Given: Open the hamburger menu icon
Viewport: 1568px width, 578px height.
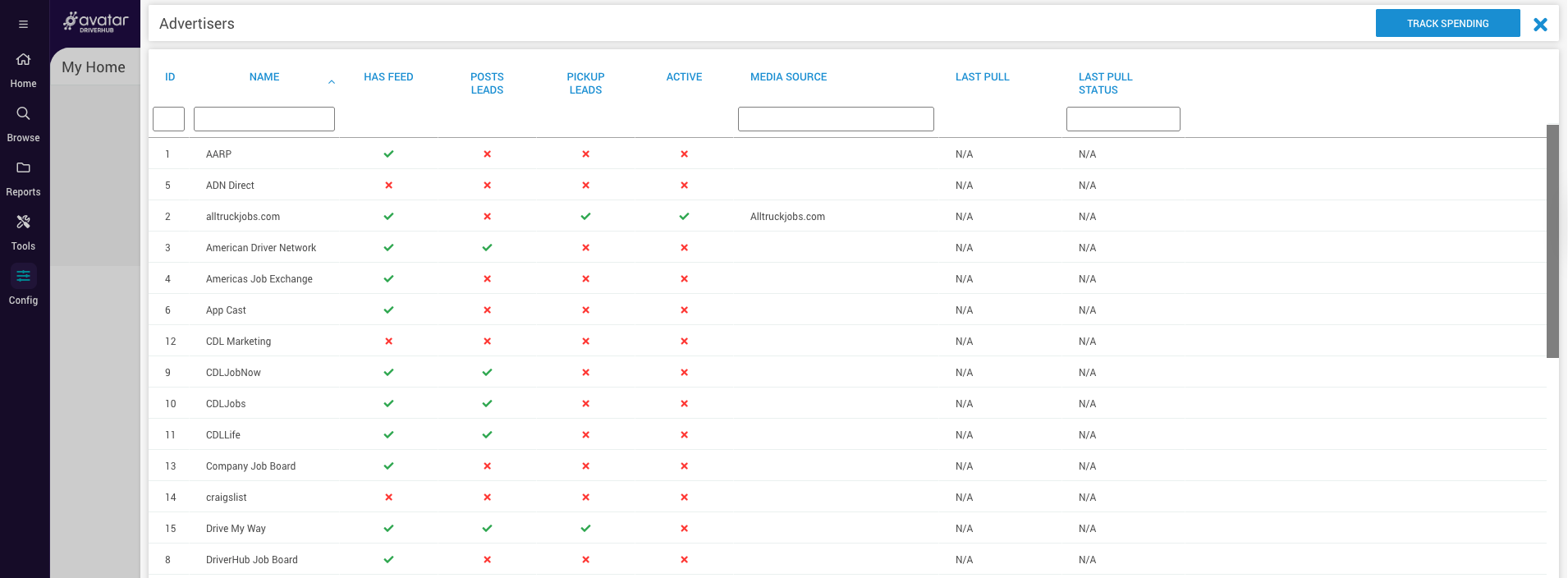Looking at the screenshot, I should 23,24.
